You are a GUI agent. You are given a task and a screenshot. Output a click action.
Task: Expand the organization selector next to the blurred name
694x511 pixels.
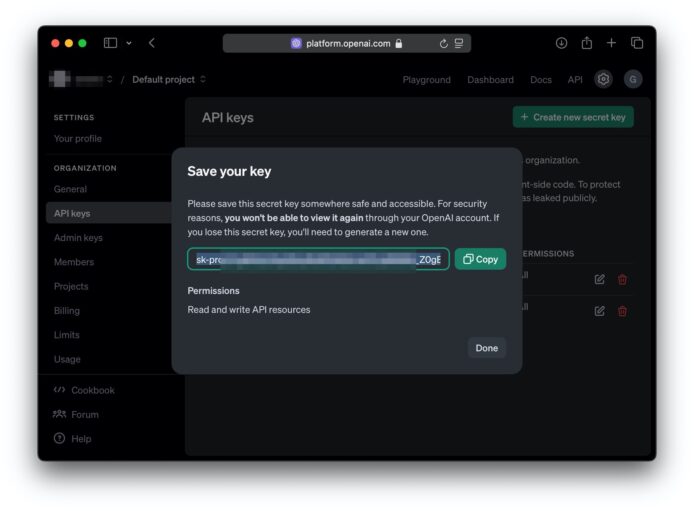click(109, 79)
